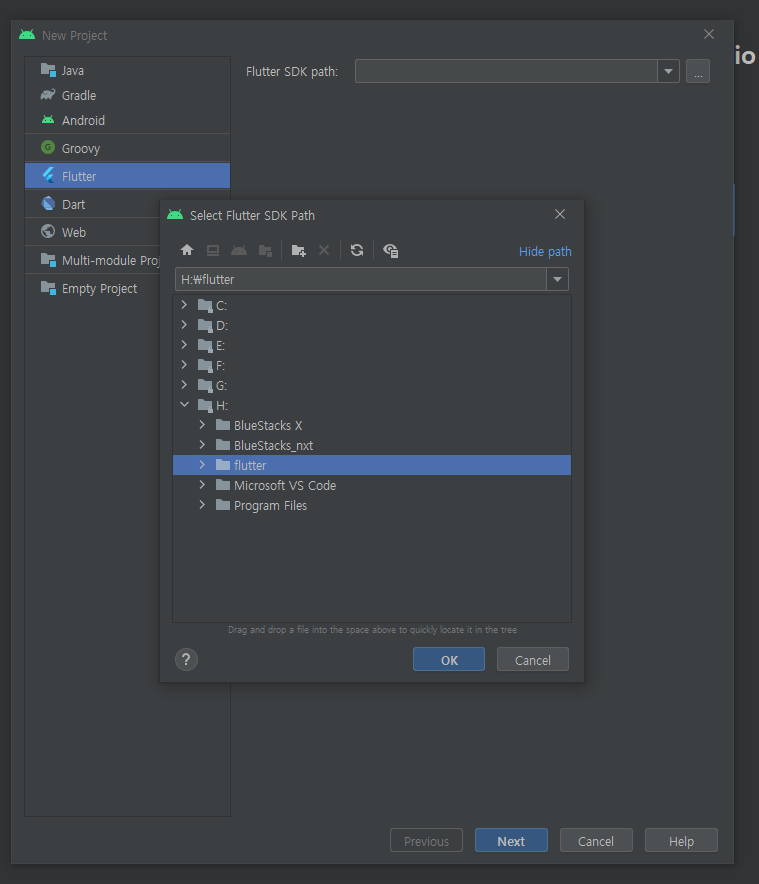
Task: Open the help question mark button
Action: tap(186, 659)
